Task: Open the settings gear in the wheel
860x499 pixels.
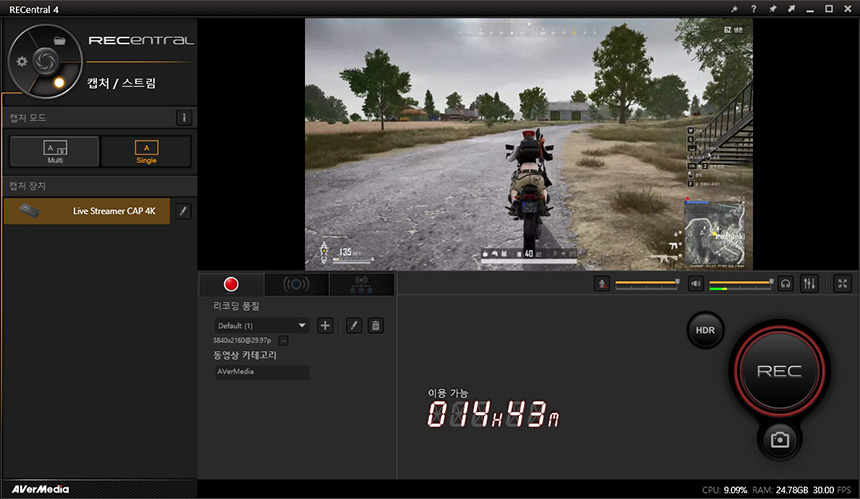Action: coord(21,61)
